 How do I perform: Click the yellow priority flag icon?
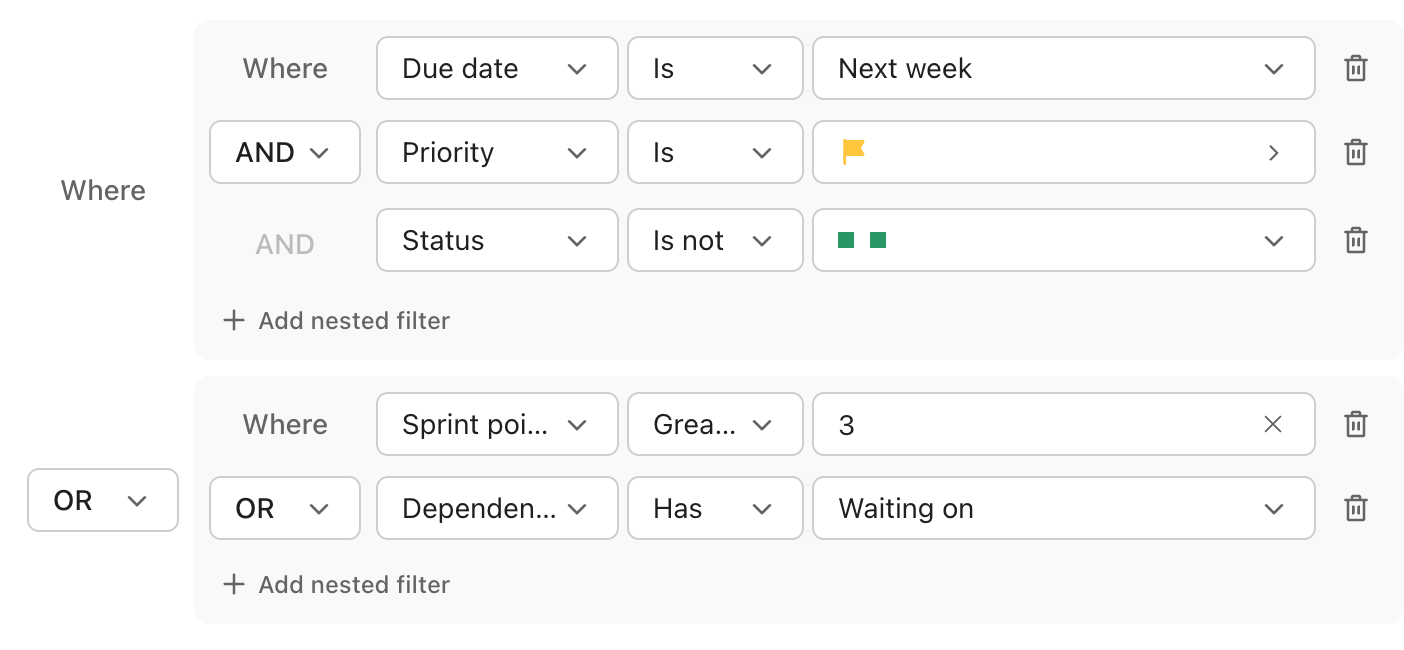point(853,152)
